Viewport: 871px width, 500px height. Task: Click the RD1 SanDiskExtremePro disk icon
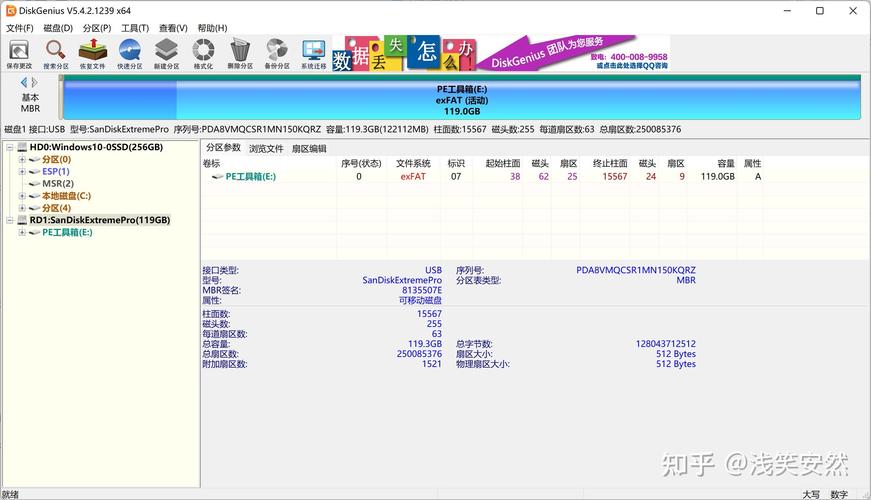click(x=22, y=220)
